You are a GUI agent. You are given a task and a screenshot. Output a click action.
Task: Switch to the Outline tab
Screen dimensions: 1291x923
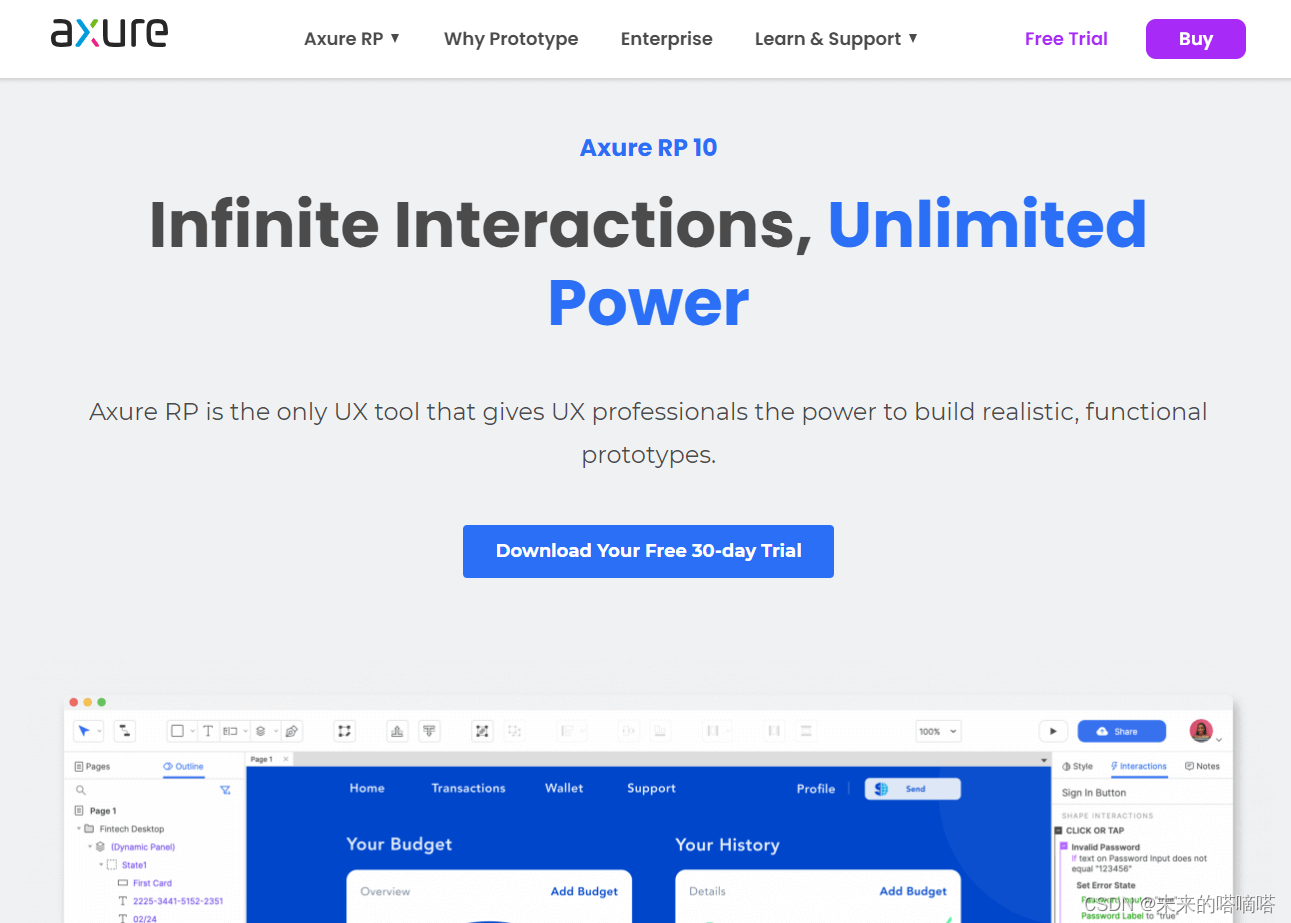tap(183, 766)
